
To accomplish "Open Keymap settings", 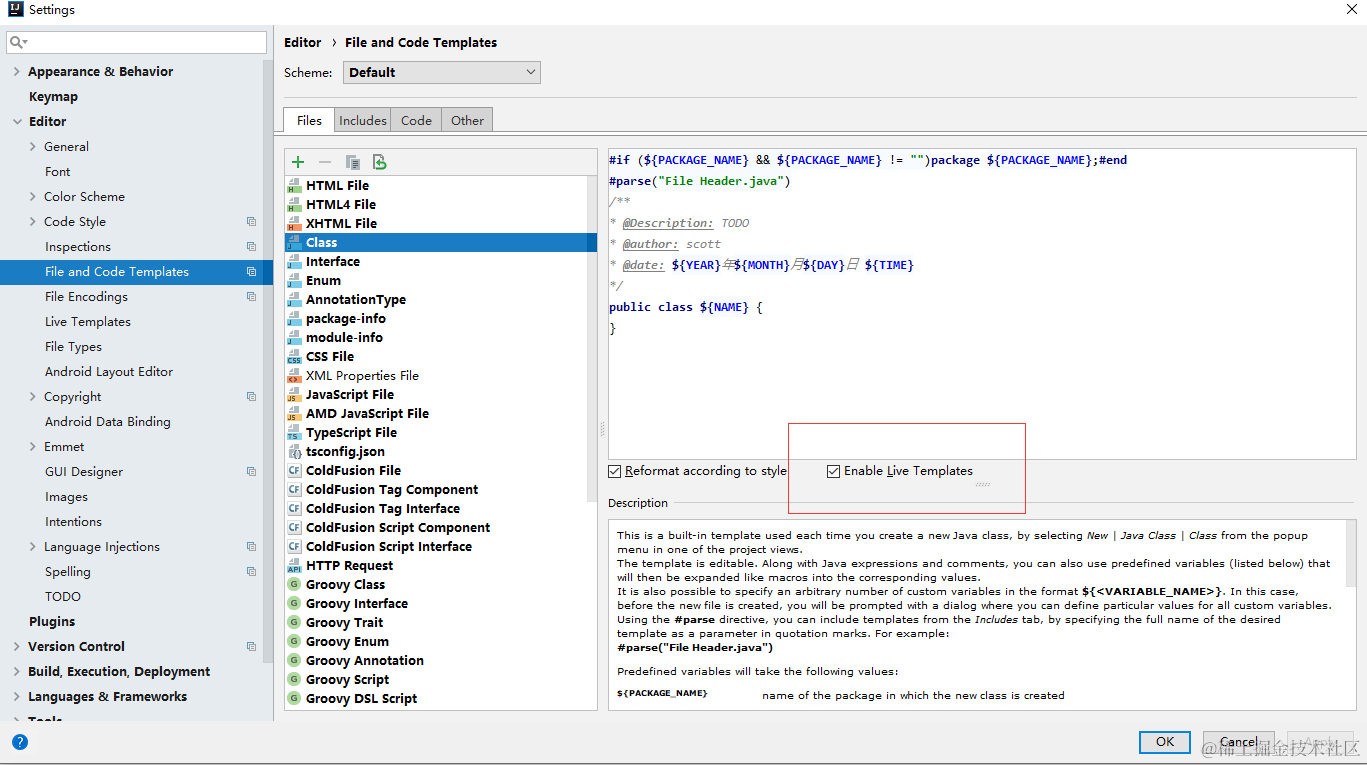I will (53, 97).
